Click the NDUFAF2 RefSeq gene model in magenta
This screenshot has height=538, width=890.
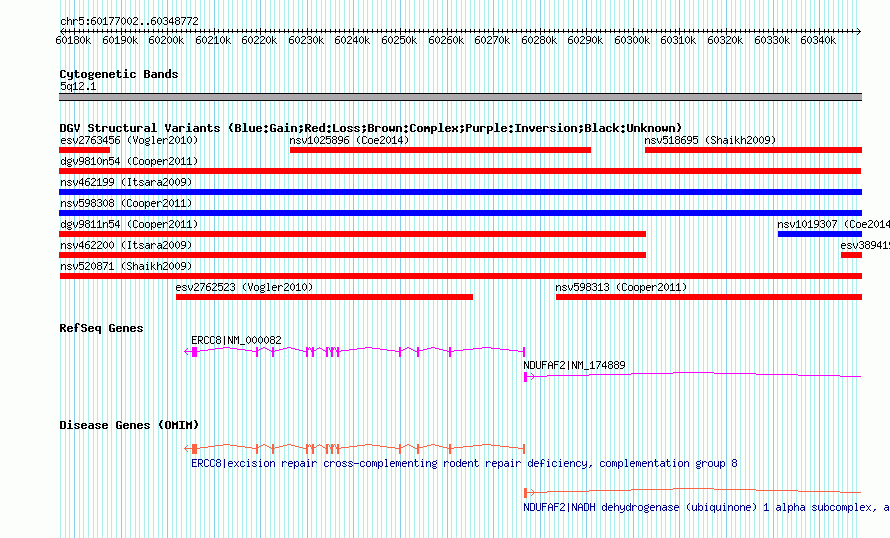coord(692,376)
